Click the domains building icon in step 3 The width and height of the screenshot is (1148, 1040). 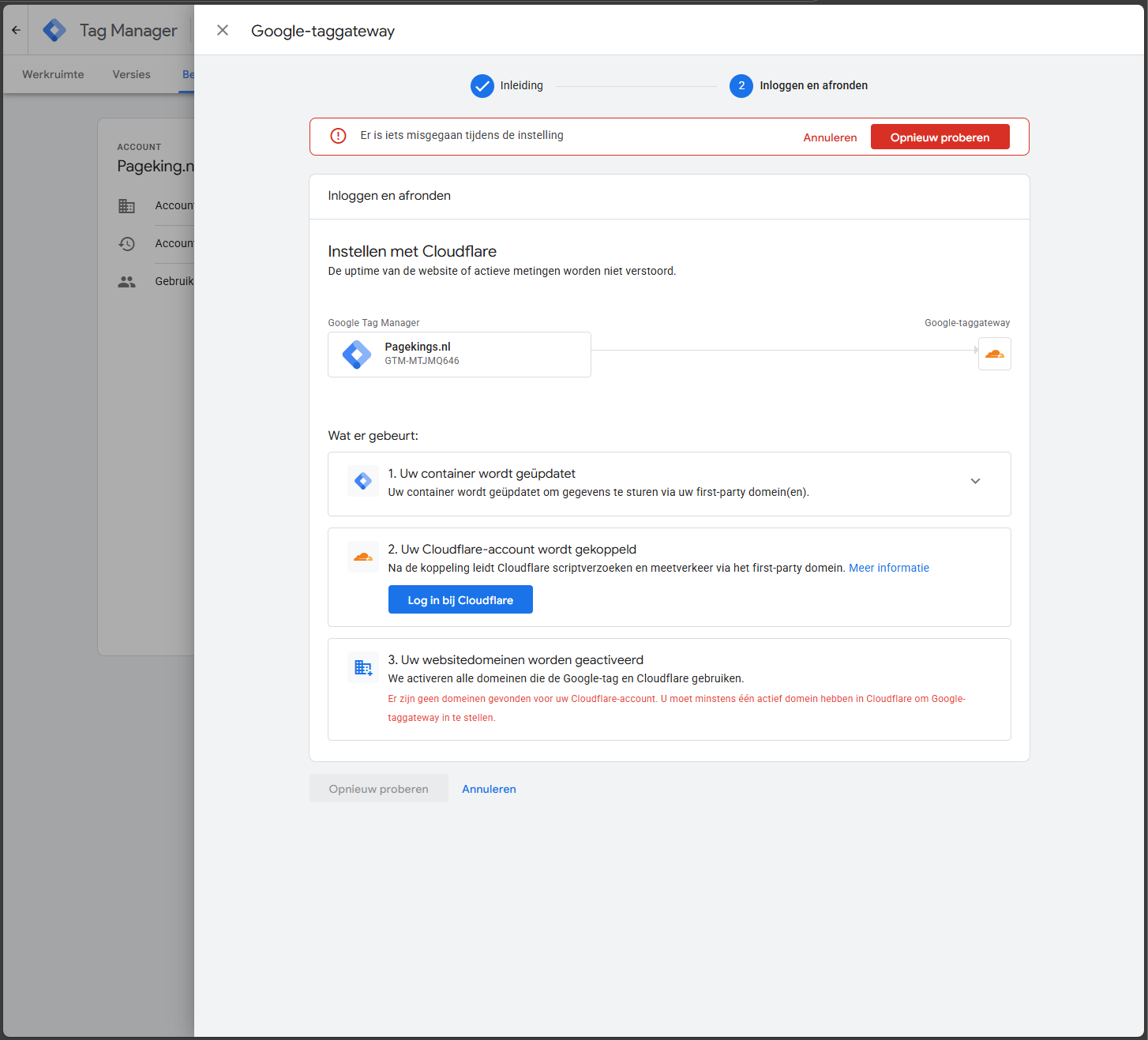point(363,667)
